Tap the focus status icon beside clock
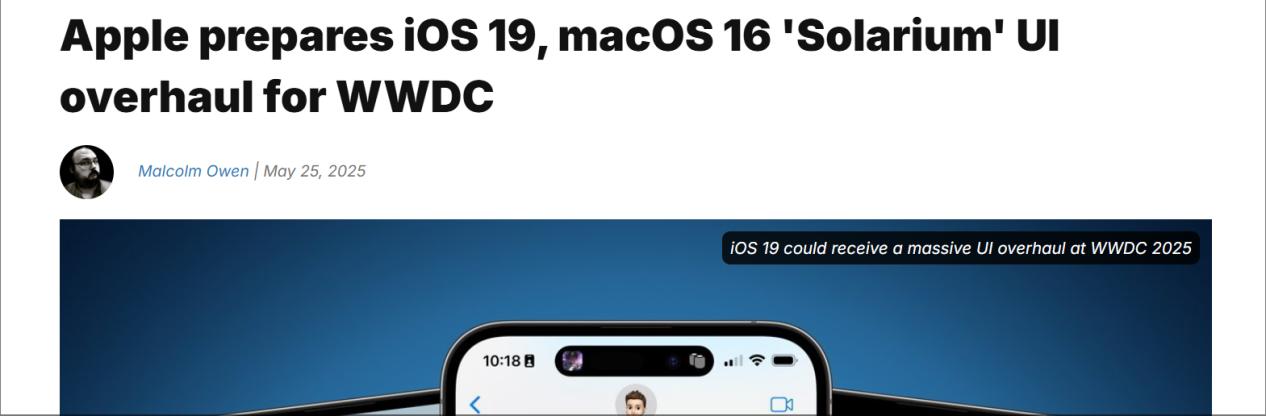Image resolution: width=1266 pixels, height=416 pixels. [529, 361]
